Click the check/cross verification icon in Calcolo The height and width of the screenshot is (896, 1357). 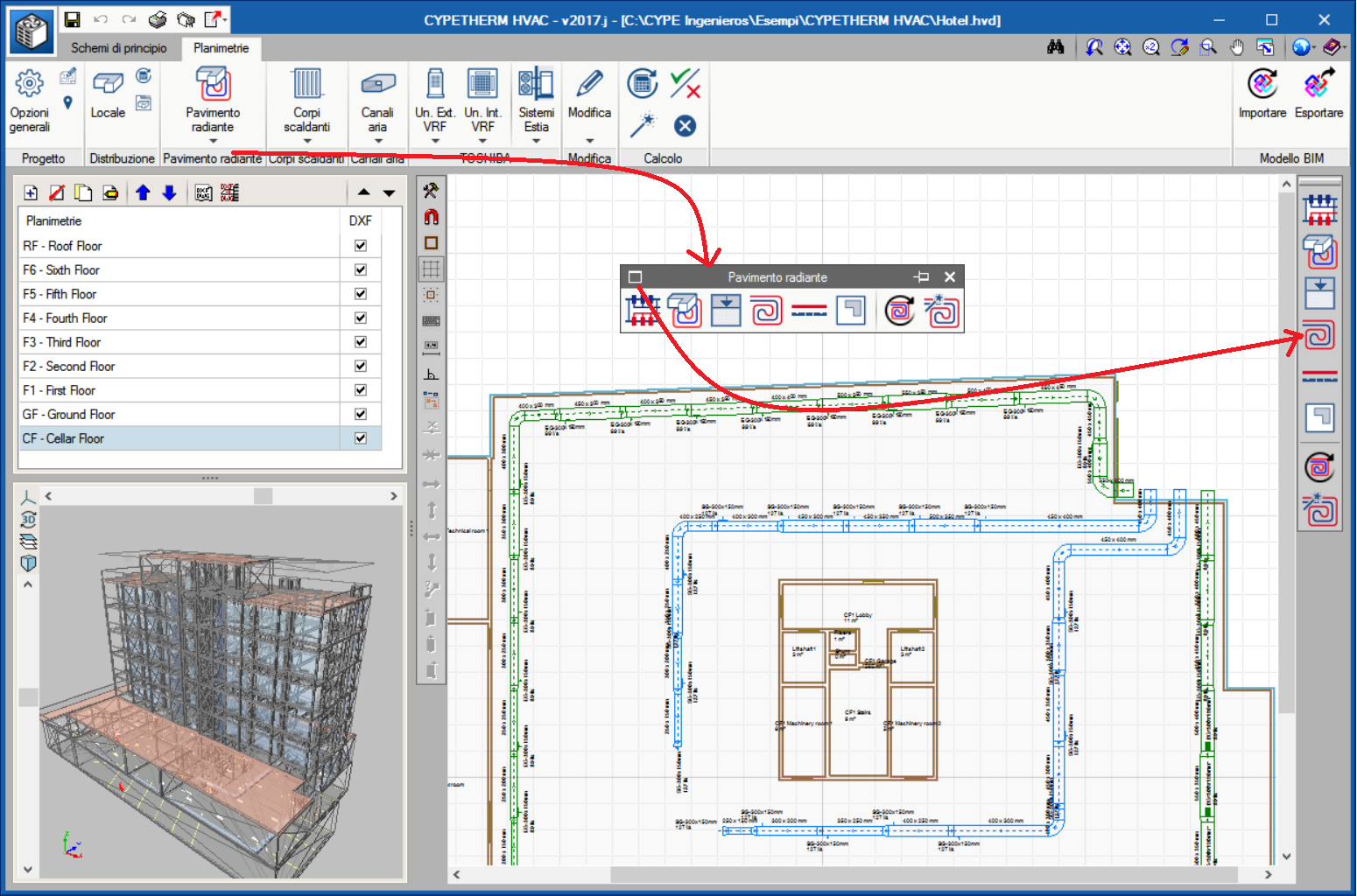[x=685, y=84]
